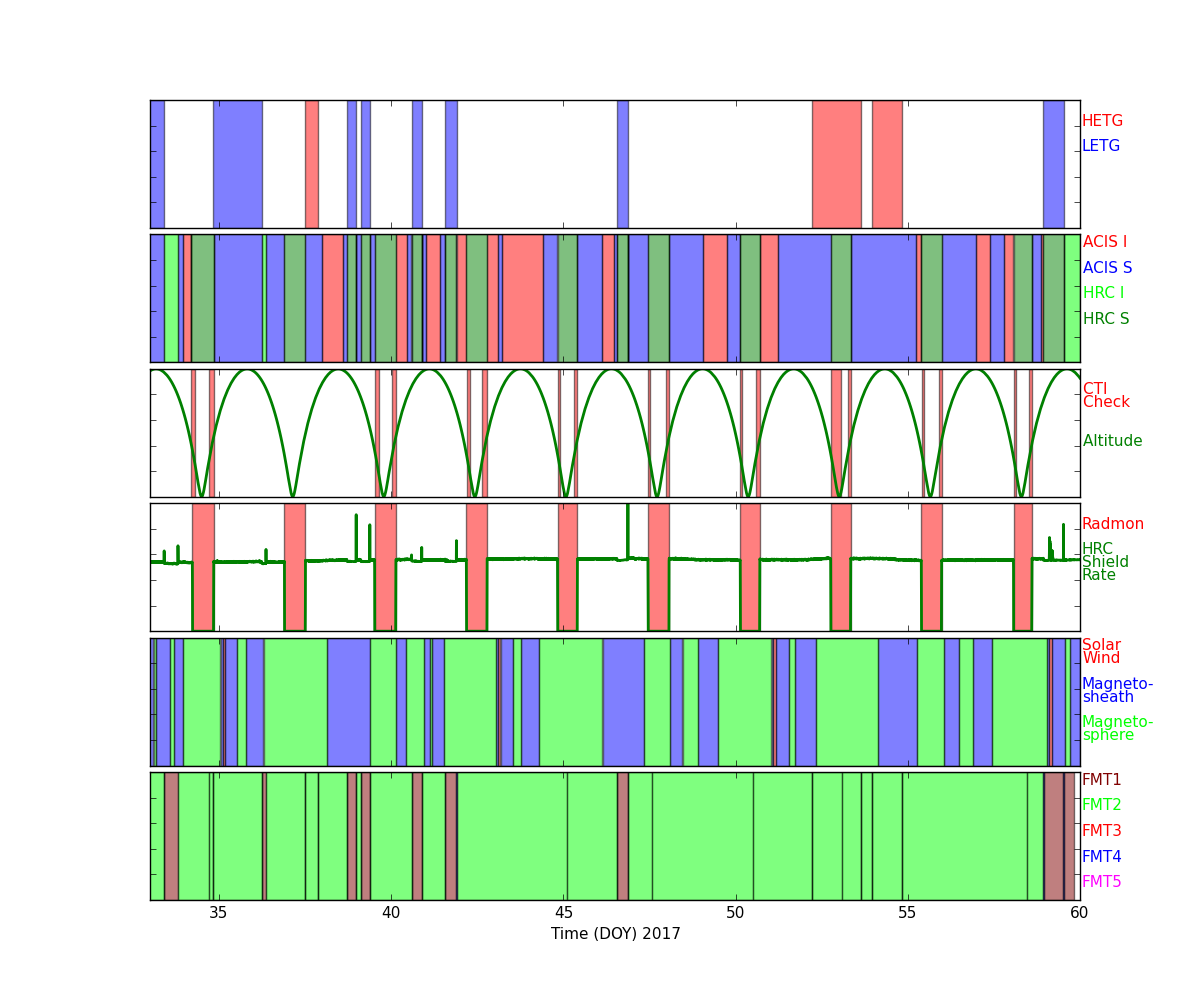
Task: Select the ACIS S legend label
Action: coord(1106,268)
